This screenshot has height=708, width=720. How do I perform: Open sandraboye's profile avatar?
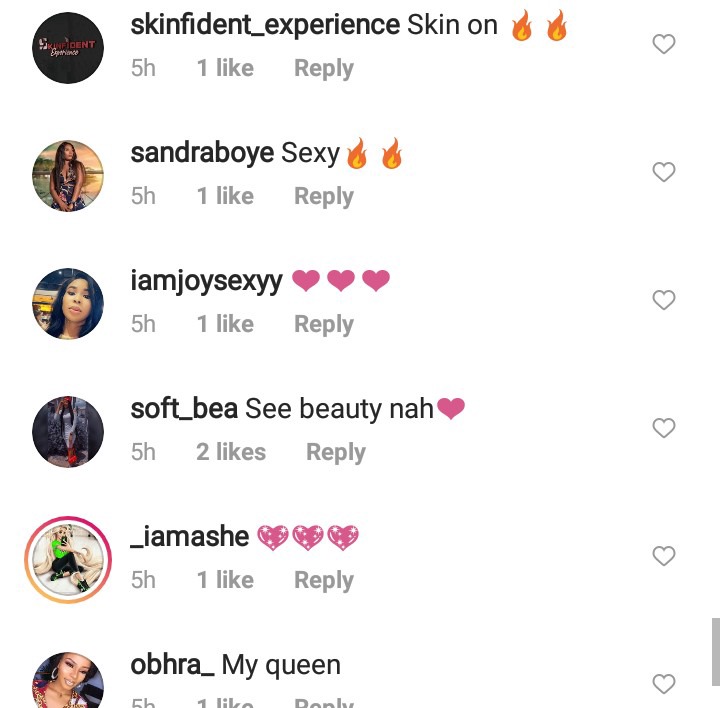(x=68, y=176)
